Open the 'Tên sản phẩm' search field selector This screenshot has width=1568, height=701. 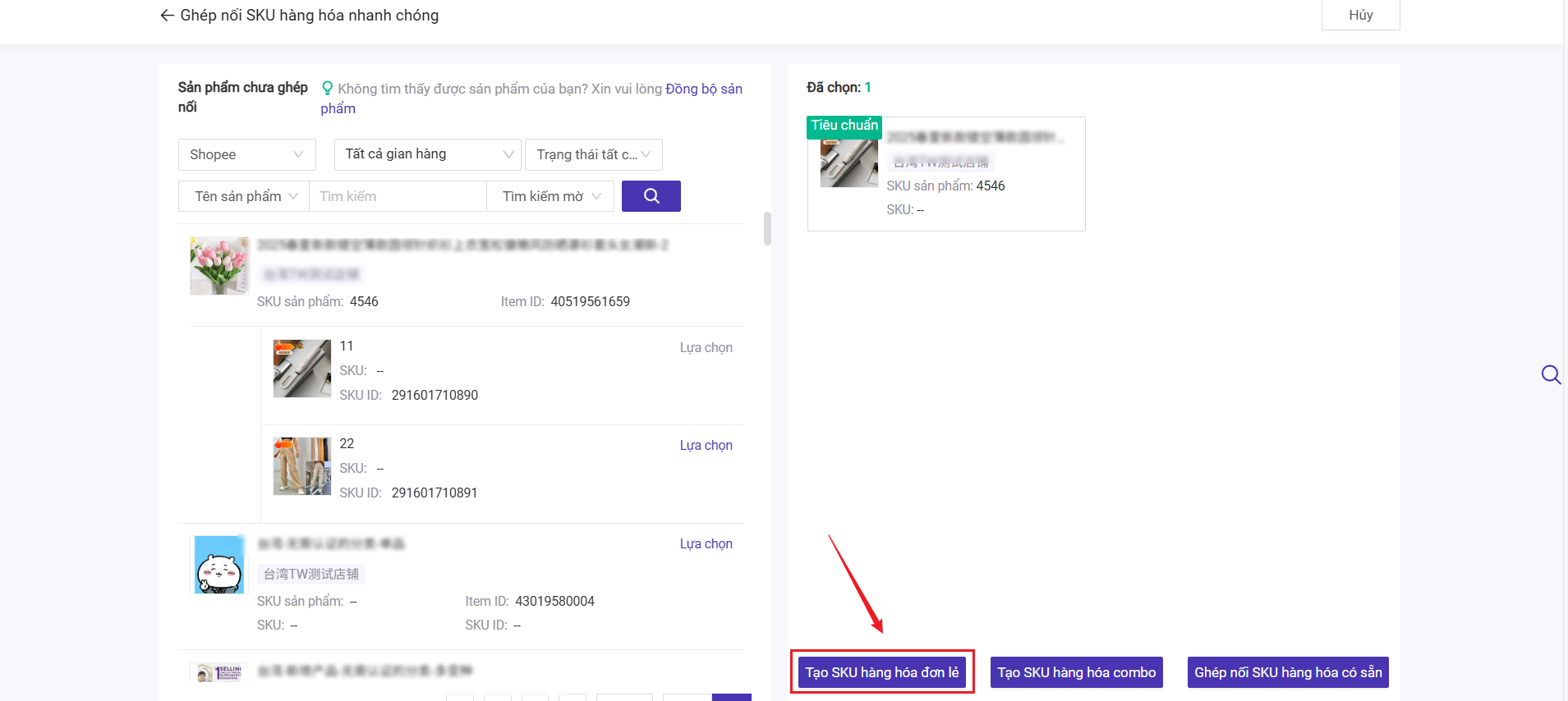coord(244,196)
